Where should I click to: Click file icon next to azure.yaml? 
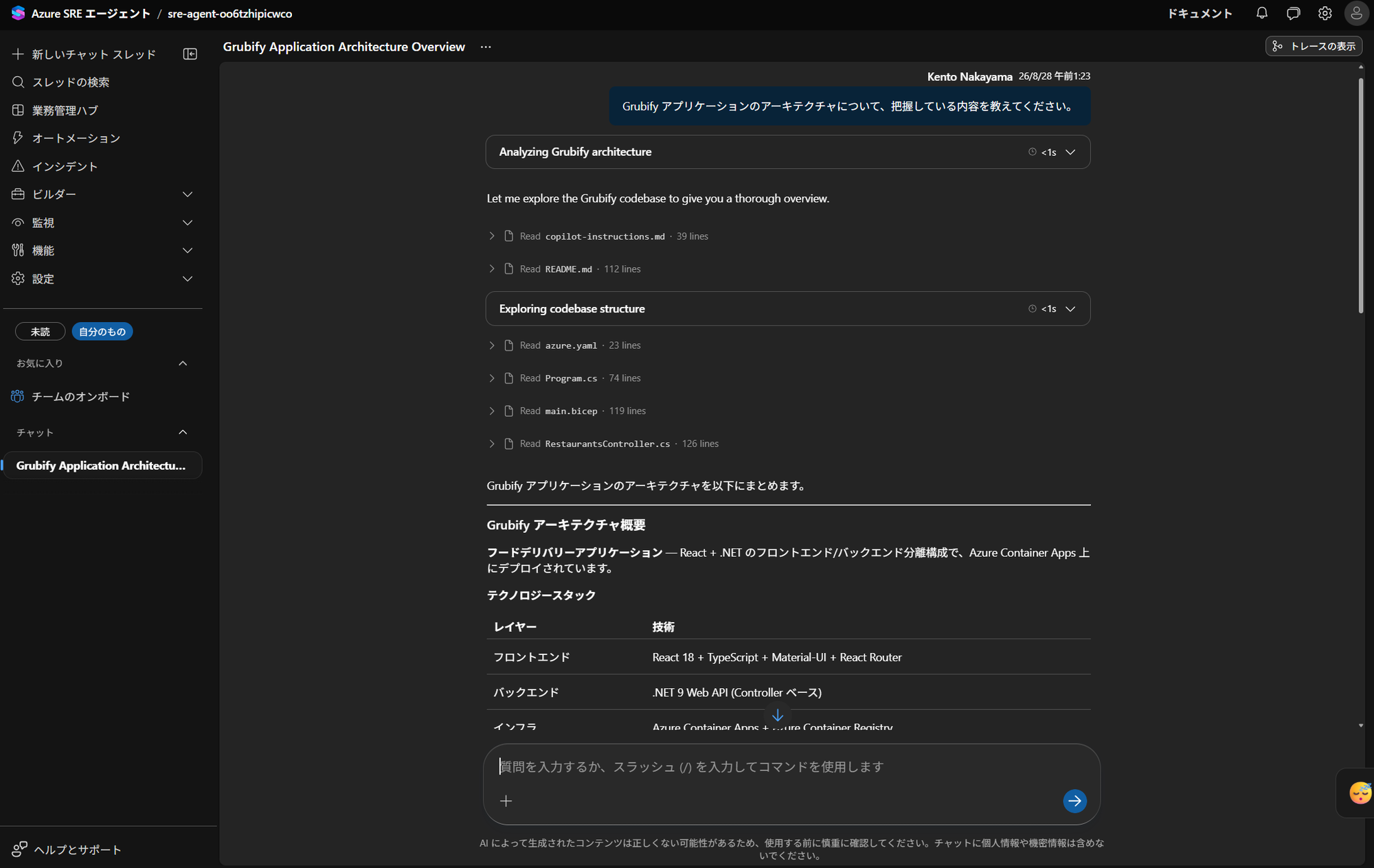tap(508, 345)
